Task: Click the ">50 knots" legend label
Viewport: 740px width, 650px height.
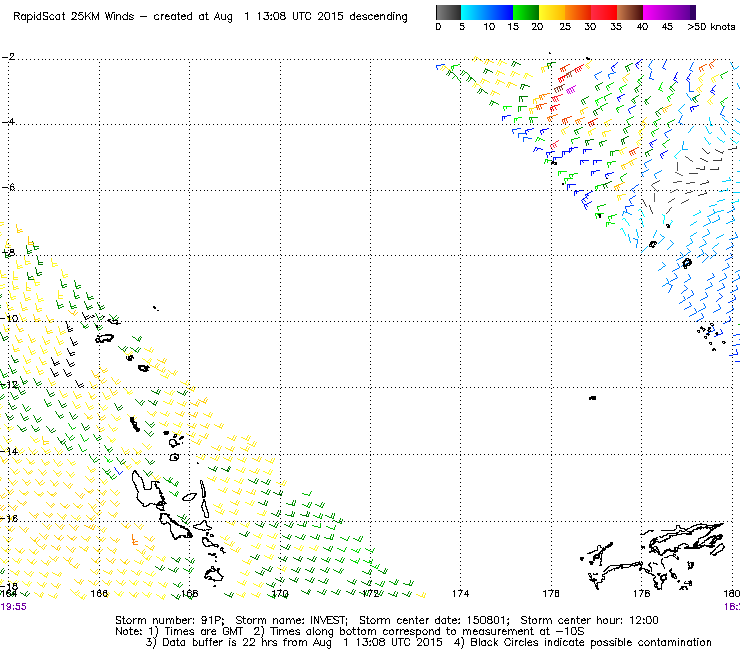Action: (711, 27)
